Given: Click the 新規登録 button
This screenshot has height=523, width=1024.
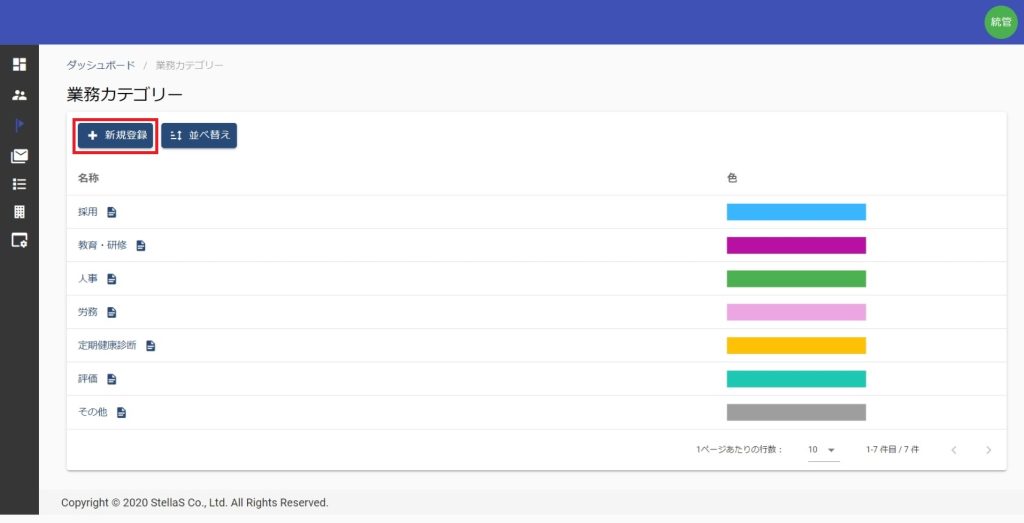Looking at the screenshot, I should click(x=116, y=136).
